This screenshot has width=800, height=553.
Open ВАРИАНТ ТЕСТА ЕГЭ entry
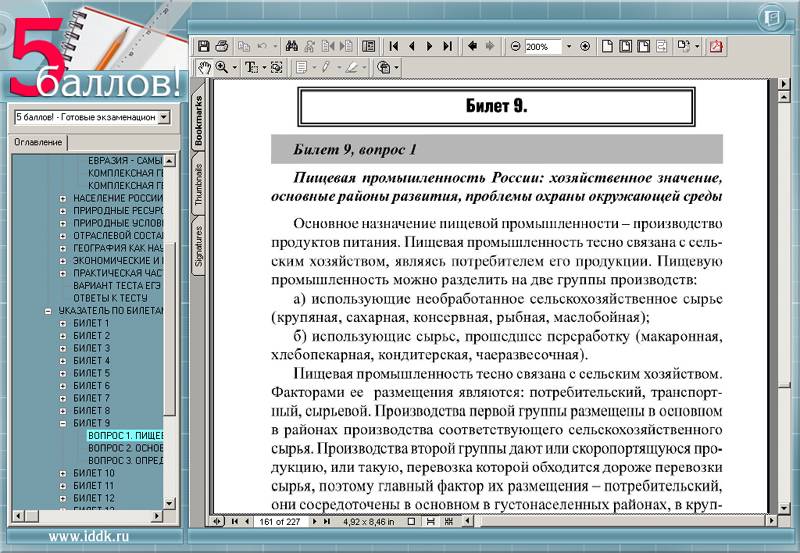(117, 286)
